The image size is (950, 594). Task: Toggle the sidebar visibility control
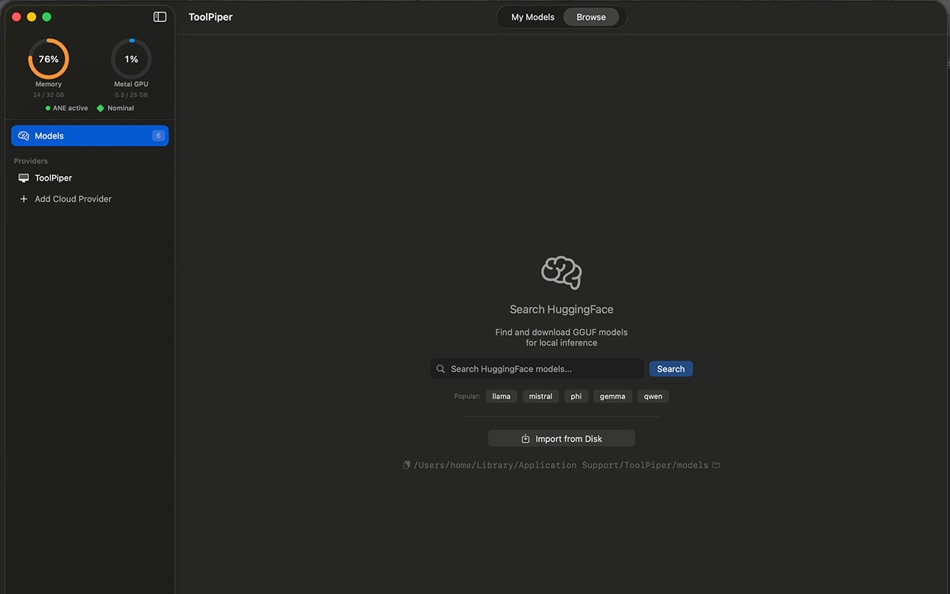coord(158,15)
